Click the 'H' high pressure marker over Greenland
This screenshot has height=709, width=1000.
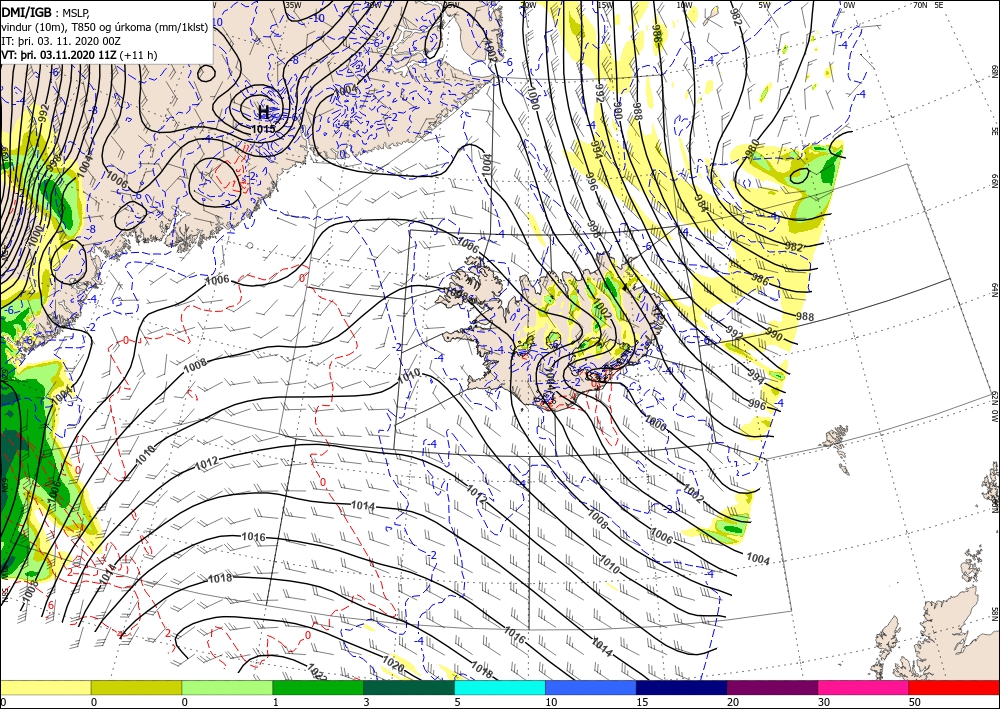pyautogui.click(x=263, y=113)
